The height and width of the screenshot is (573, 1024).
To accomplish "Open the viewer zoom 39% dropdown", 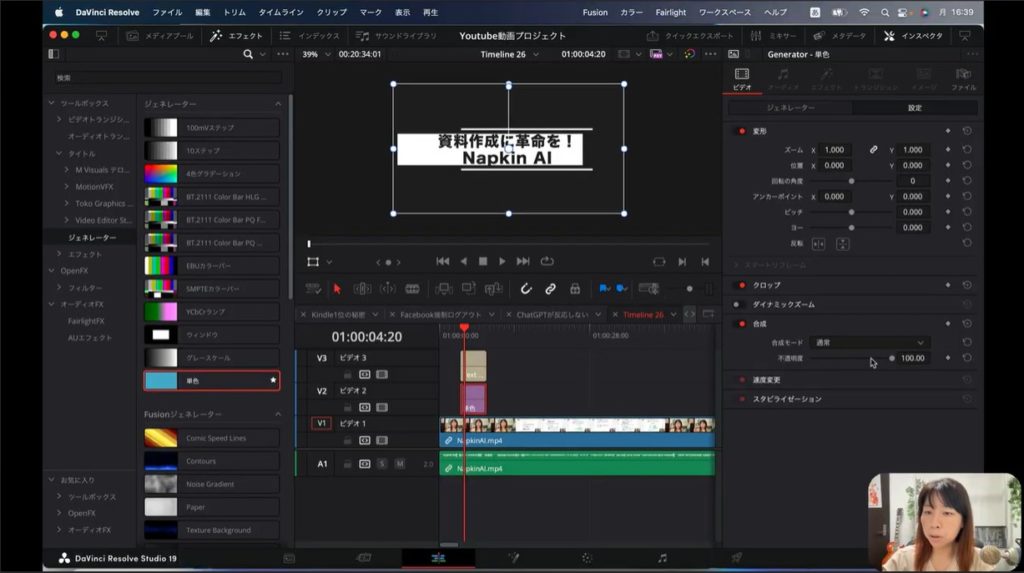I will tap(314, 54).
